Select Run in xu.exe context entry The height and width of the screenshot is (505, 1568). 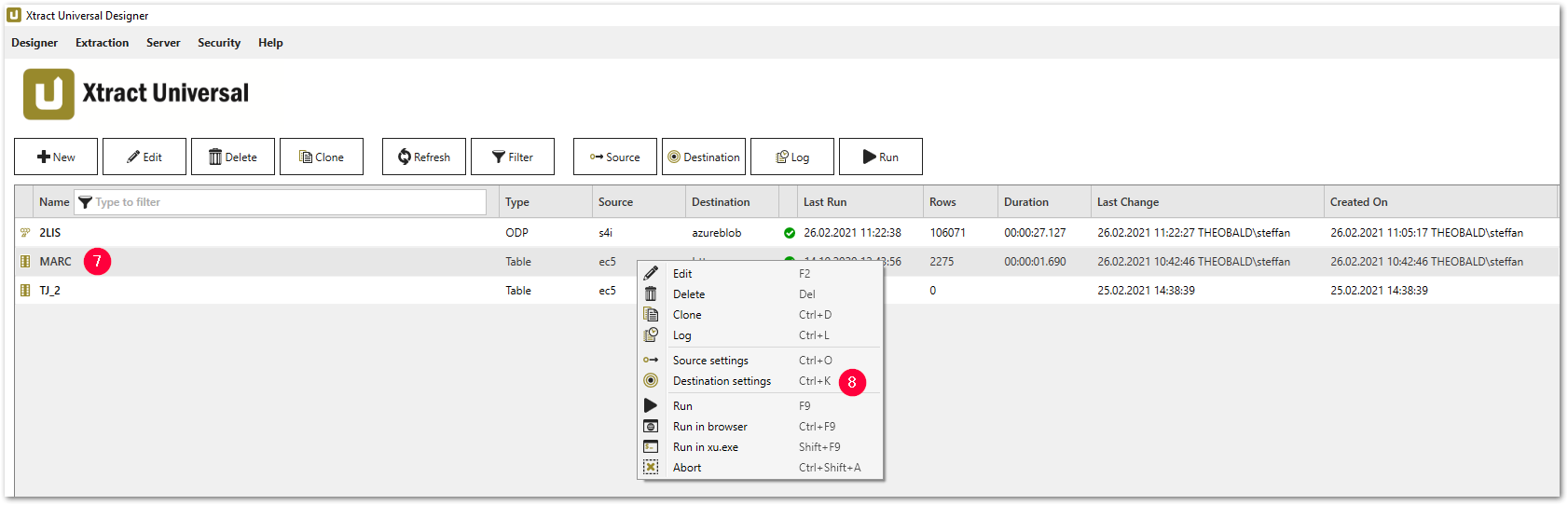[x=705, y=447]
